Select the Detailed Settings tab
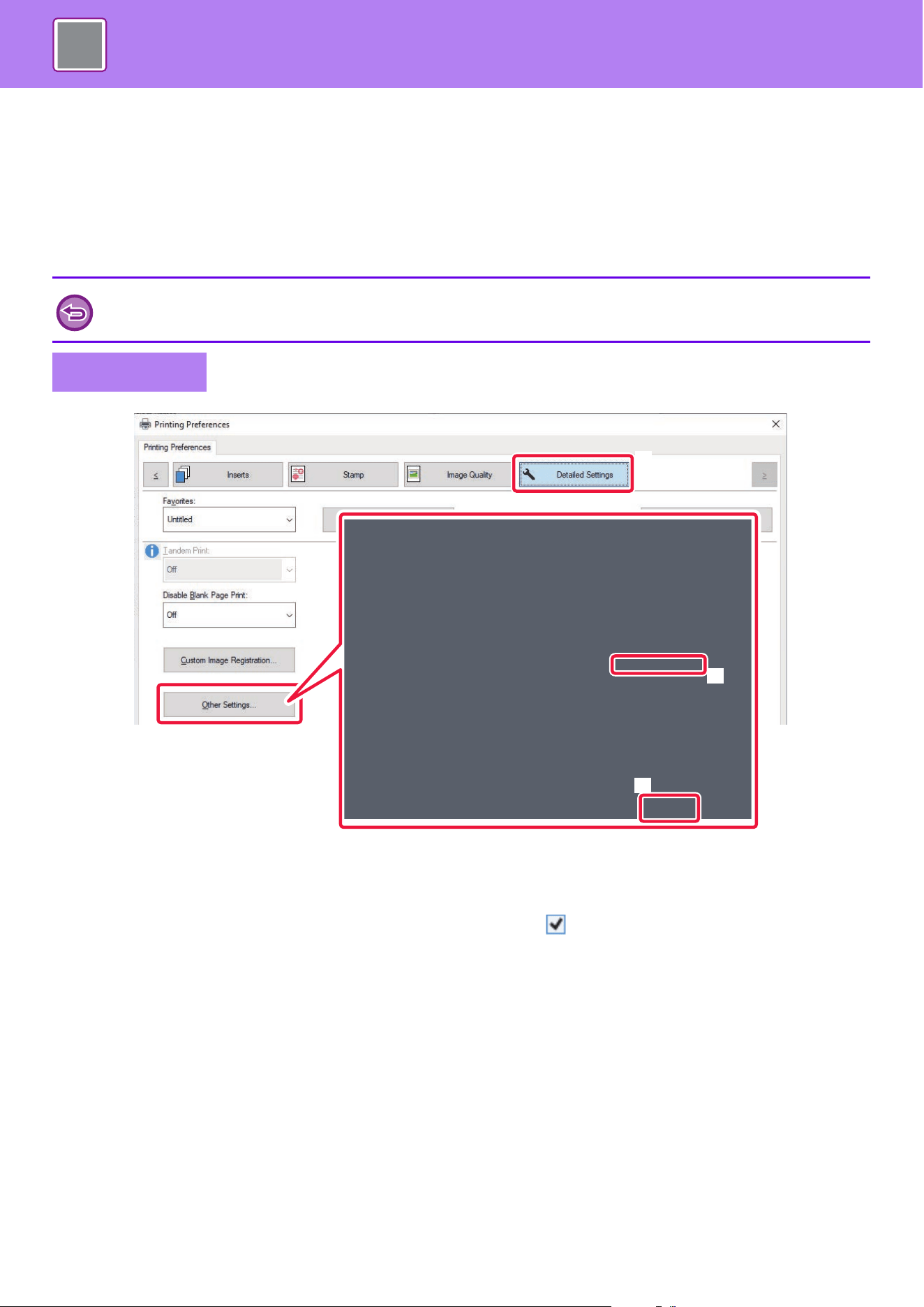 [574, 475]
